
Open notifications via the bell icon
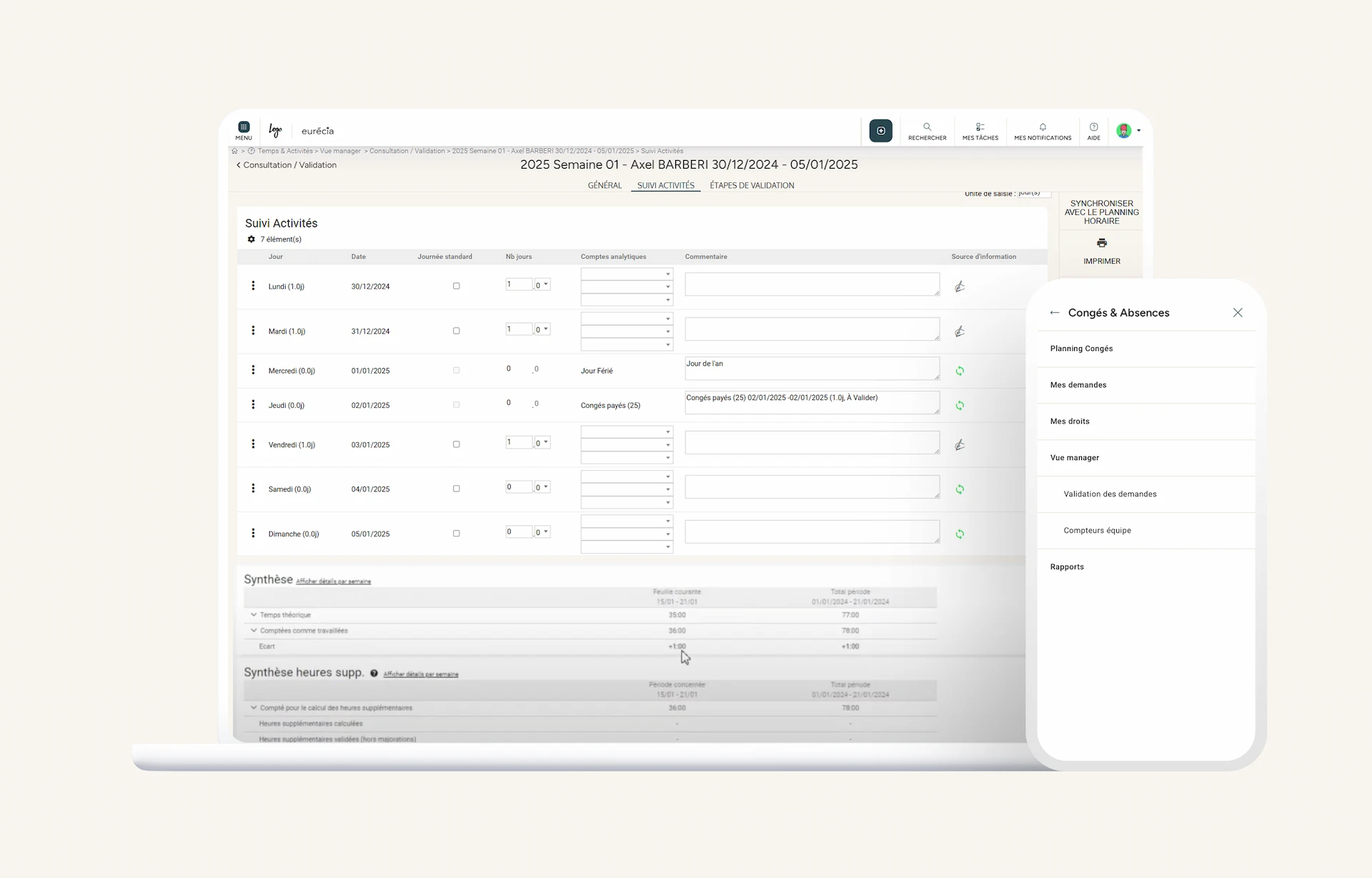click(x=1043, y=131)
